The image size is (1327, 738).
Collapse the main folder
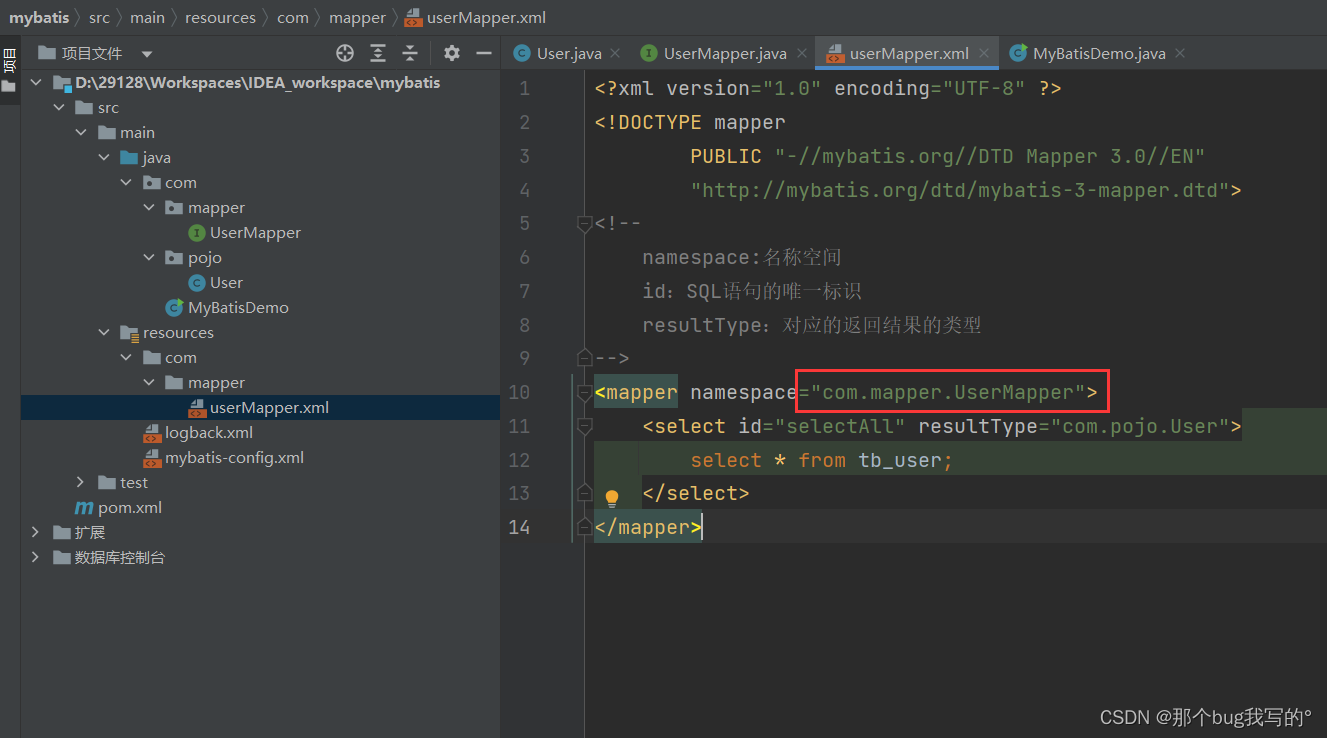point(81,133)
